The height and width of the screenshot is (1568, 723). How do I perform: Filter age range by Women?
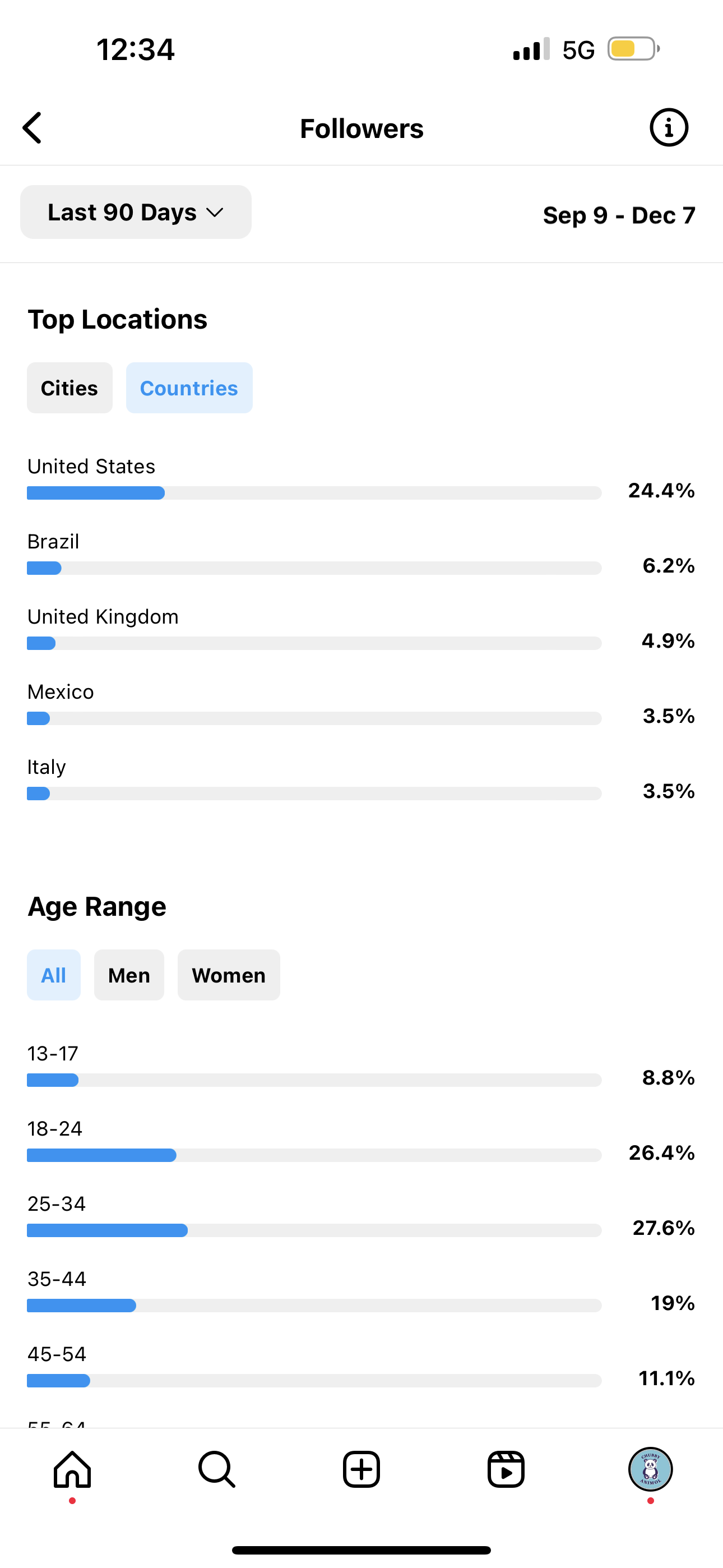229,975
